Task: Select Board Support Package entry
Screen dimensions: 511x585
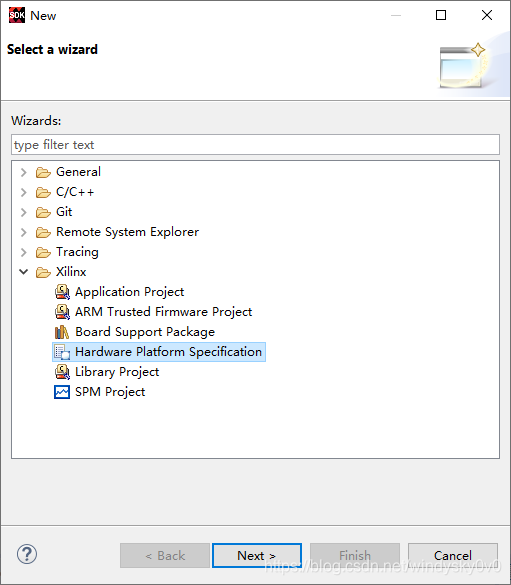Action: tap(145, 332)
